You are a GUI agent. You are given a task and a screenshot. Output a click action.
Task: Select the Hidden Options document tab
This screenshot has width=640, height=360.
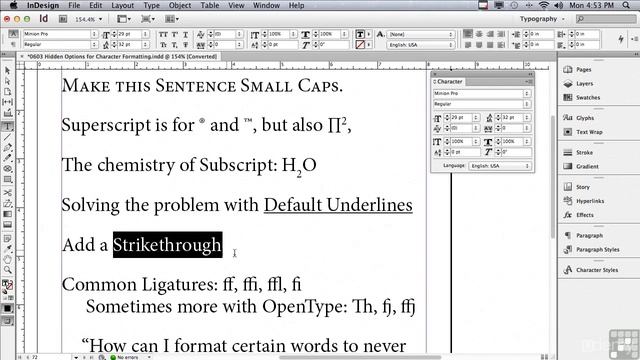122,56
